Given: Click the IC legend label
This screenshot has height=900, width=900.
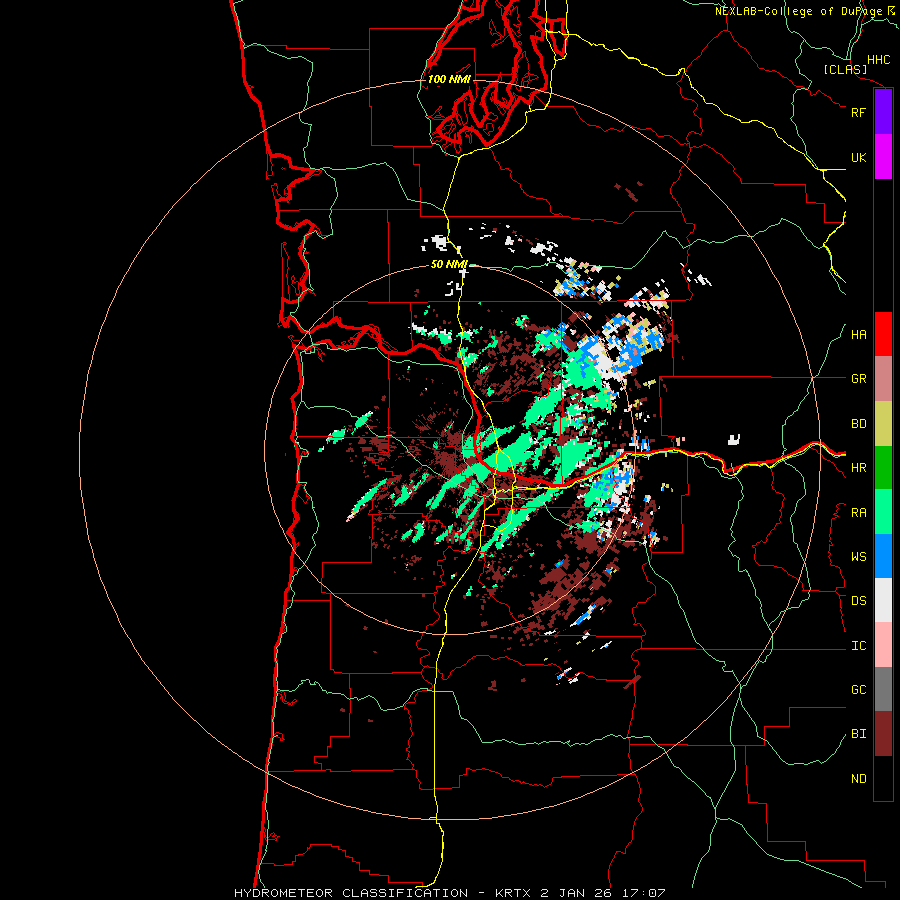Looking at the screenshot, I should coord(858,646).
